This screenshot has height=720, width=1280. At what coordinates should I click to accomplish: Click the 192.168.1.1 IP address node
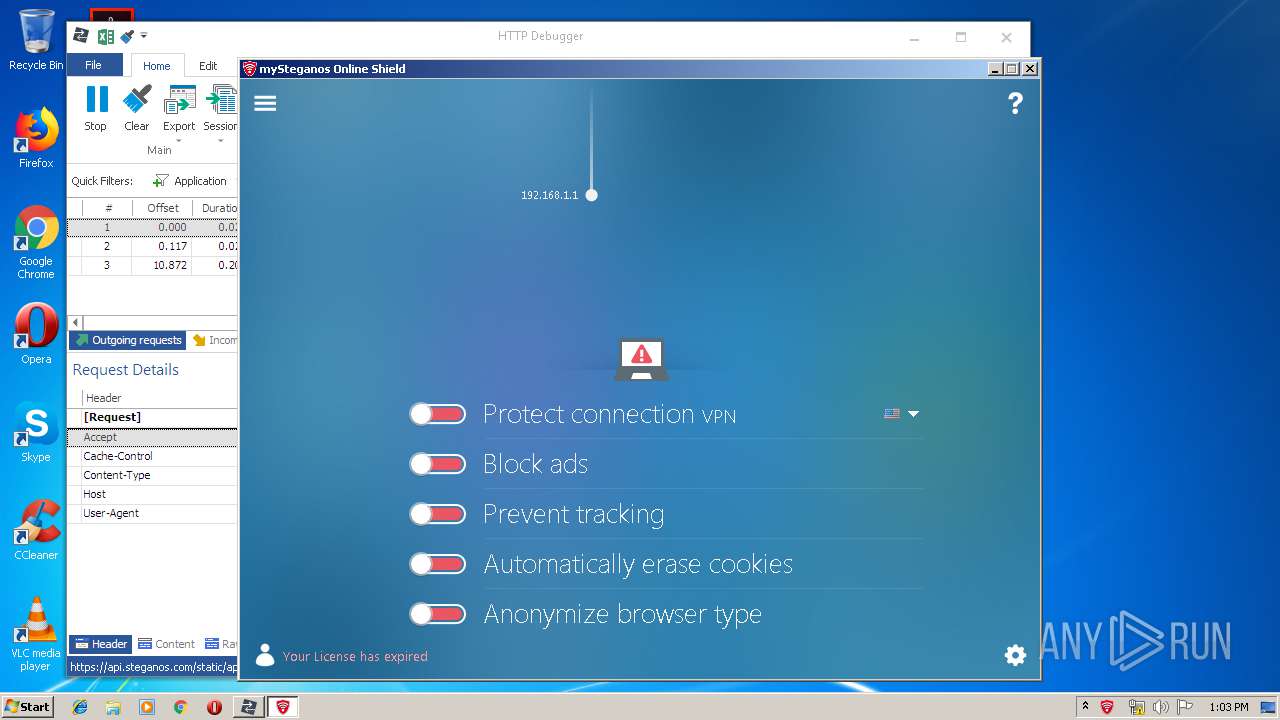(x=591, y=195)
